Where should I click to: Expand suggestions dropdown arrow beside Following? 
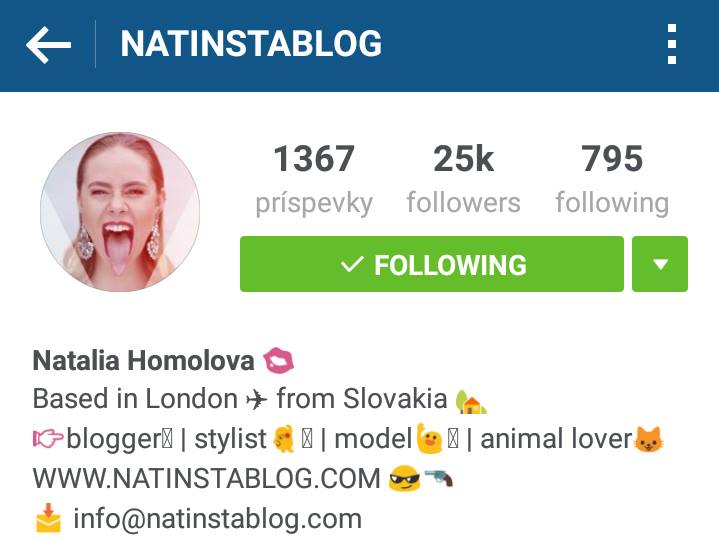(x=660, y=264)
